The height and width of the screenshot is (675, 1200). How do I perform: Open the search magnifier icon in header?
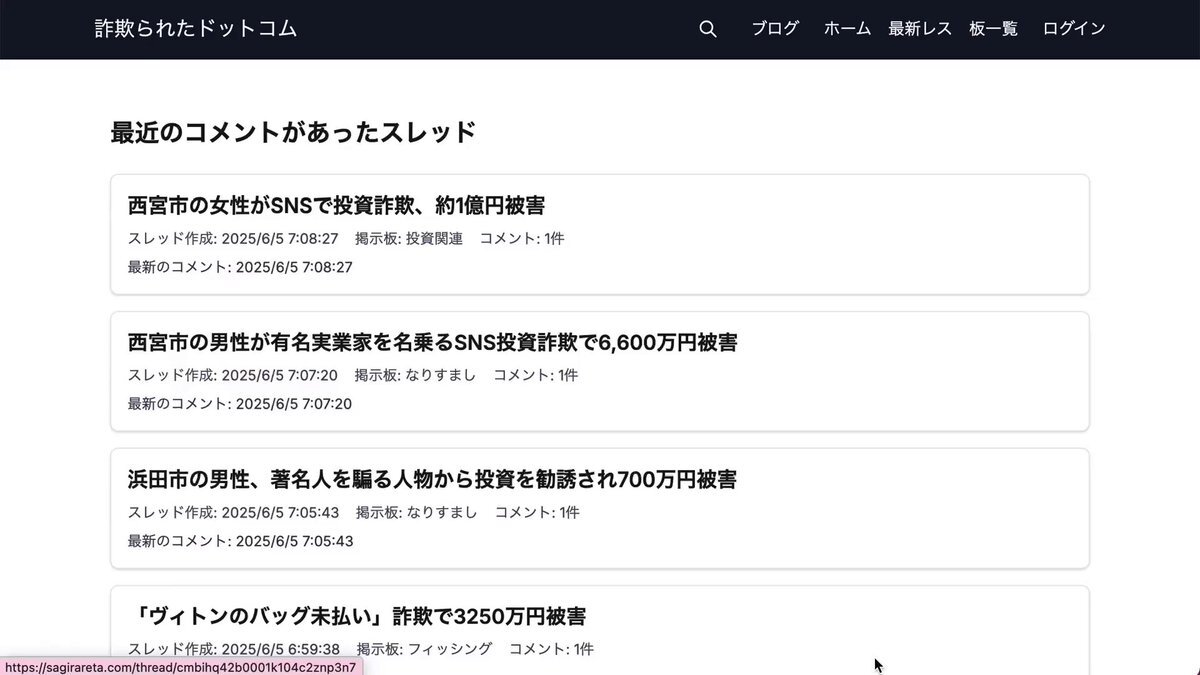tap(708, 29)
